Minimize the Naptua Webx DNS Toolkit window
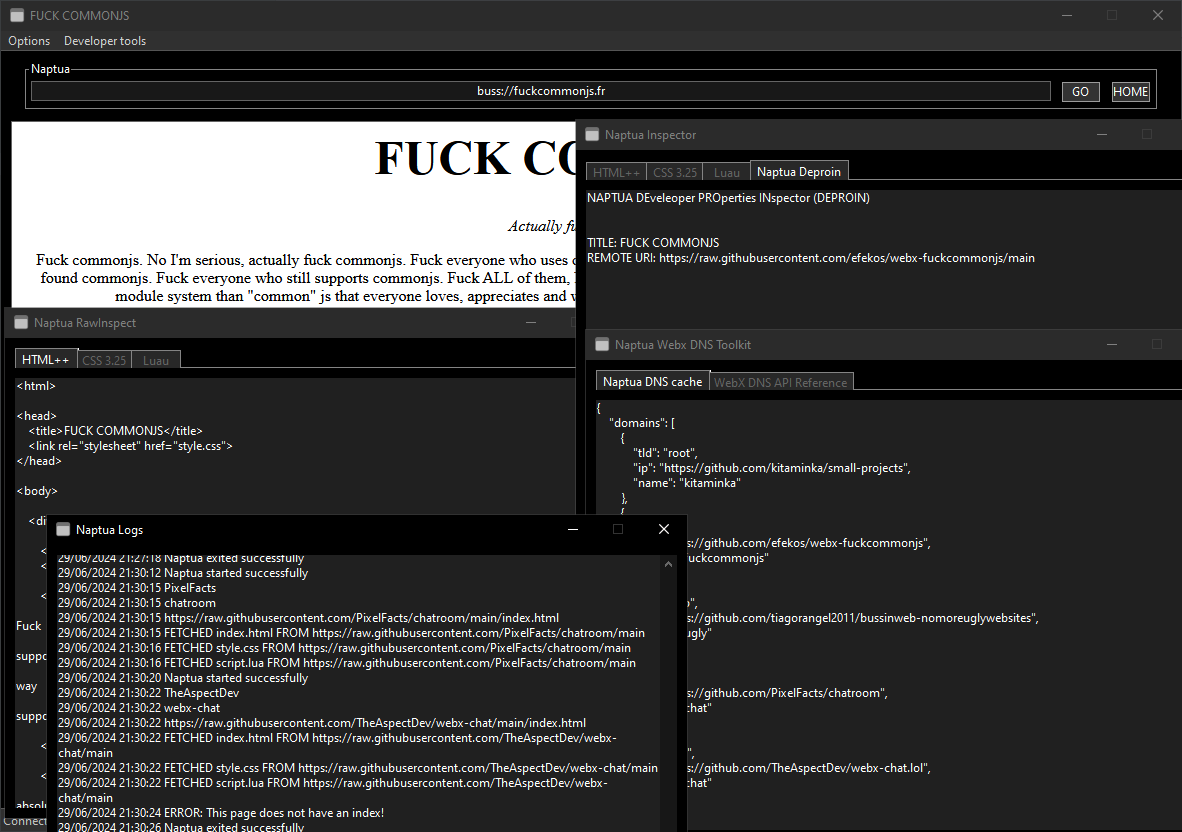 tap(1112, 344)
